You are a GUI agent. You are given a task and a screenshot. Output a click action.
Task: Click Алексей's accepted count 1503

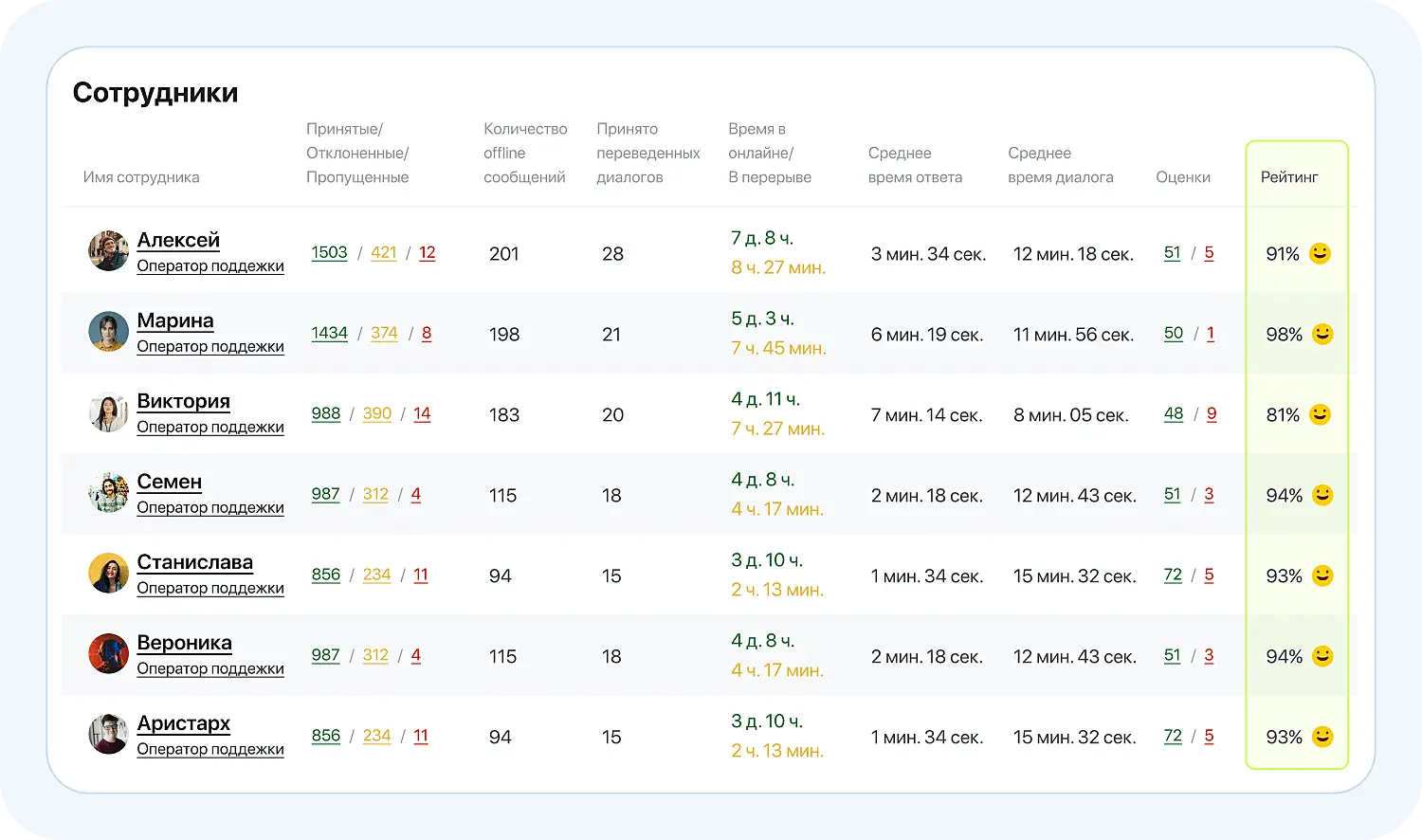[329, 252]
